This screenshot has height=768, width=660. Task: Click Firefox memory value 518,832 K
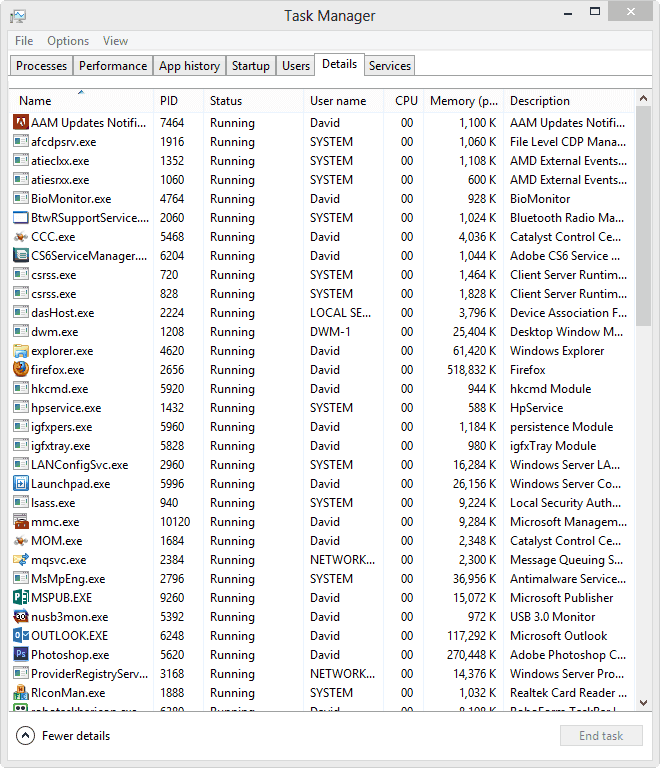(471, 370)
